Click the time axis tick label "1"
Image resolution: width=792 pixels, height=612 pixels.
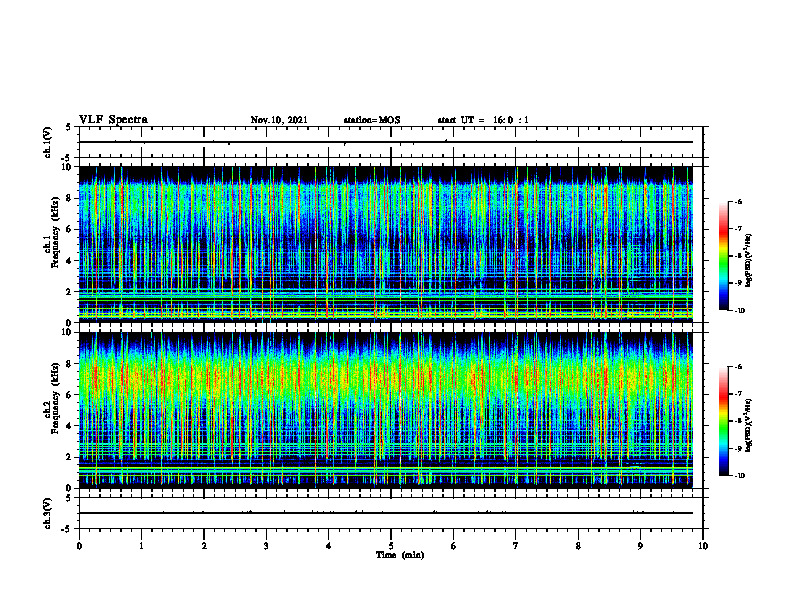pos(141,546)
